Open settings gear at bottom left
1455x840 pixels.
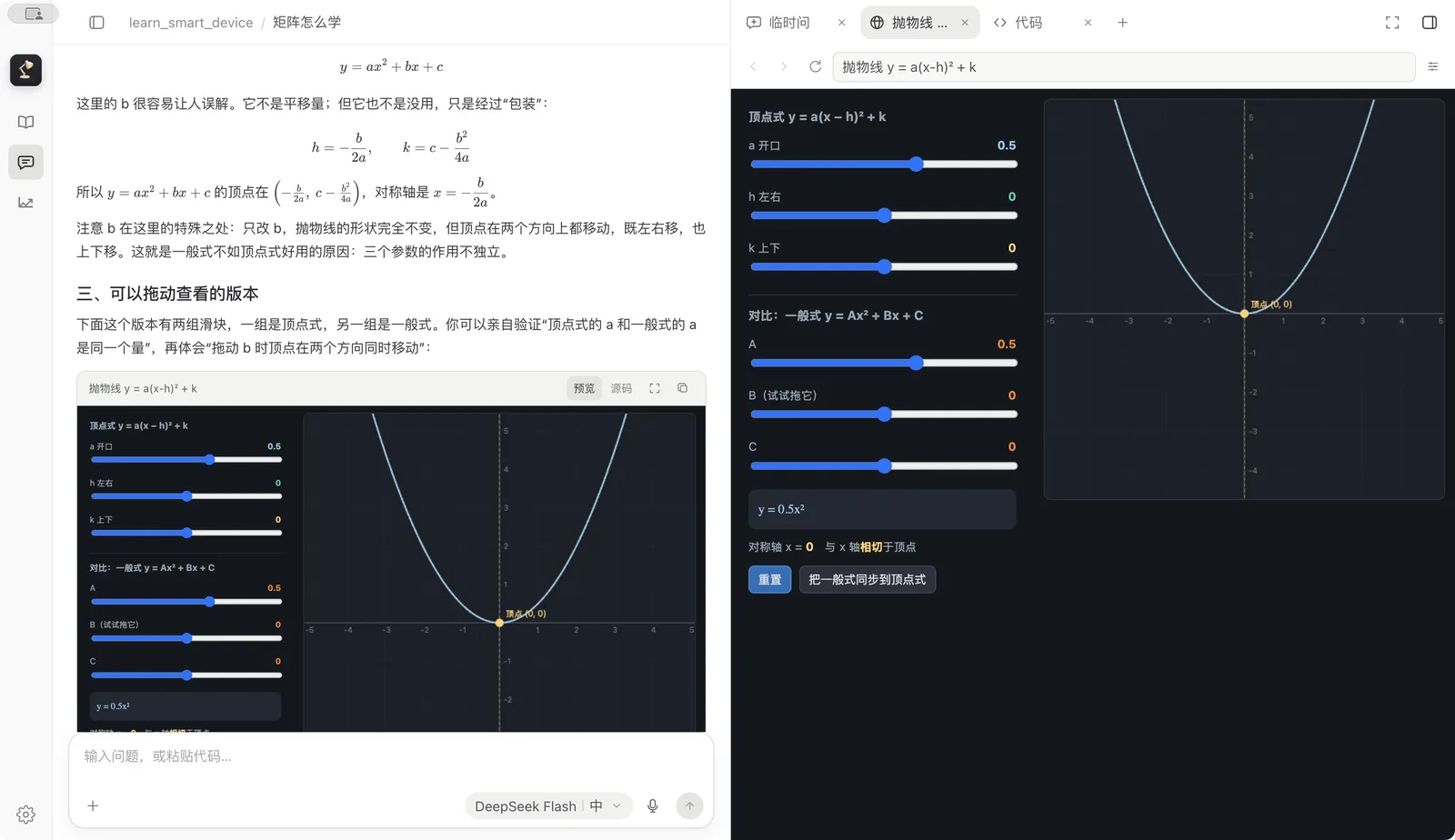[x=26, y=815]
